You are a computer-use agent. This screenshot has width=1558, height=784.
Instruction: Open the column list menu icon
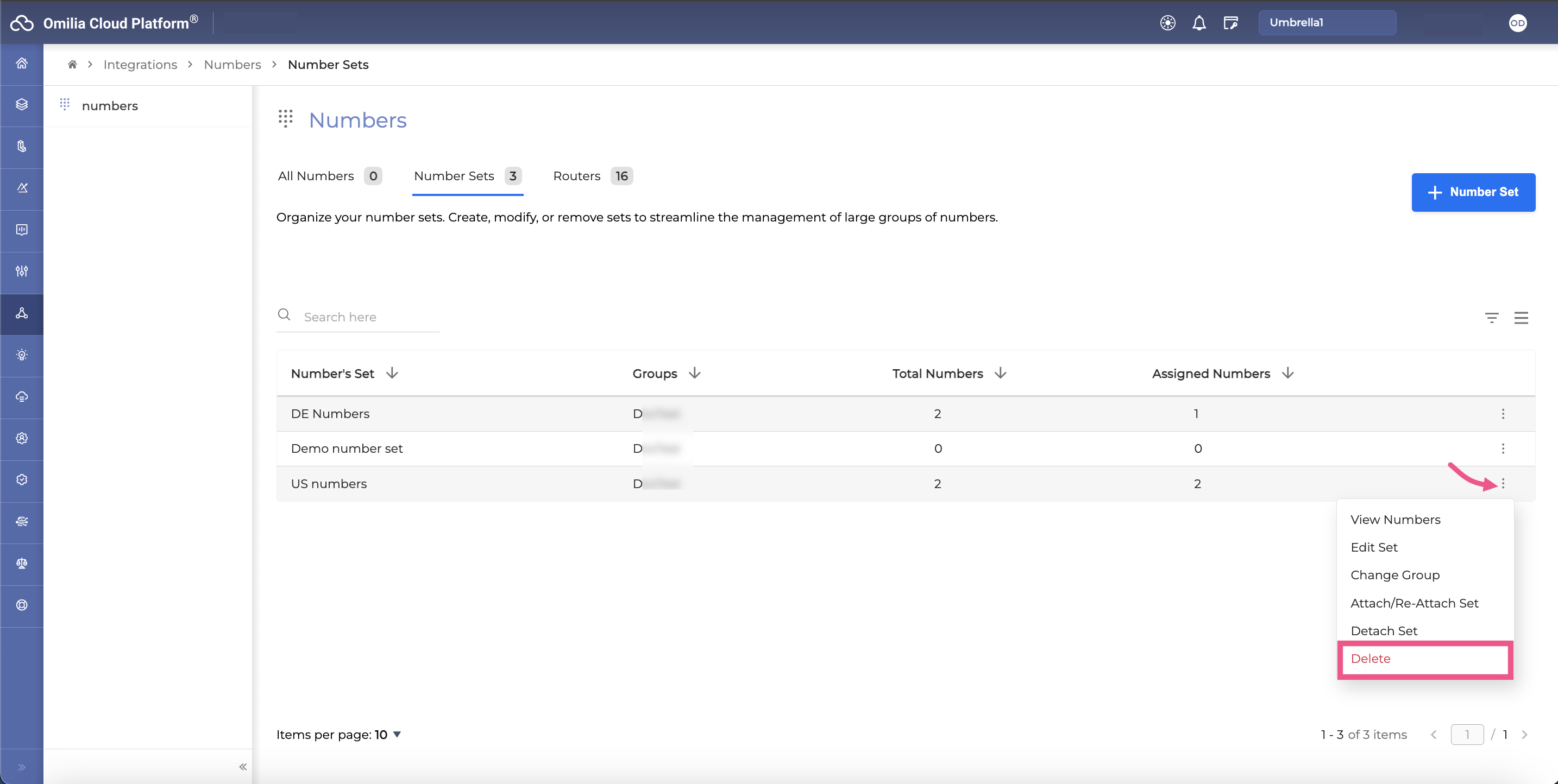pyautogui.click(x=1521, y=318)
